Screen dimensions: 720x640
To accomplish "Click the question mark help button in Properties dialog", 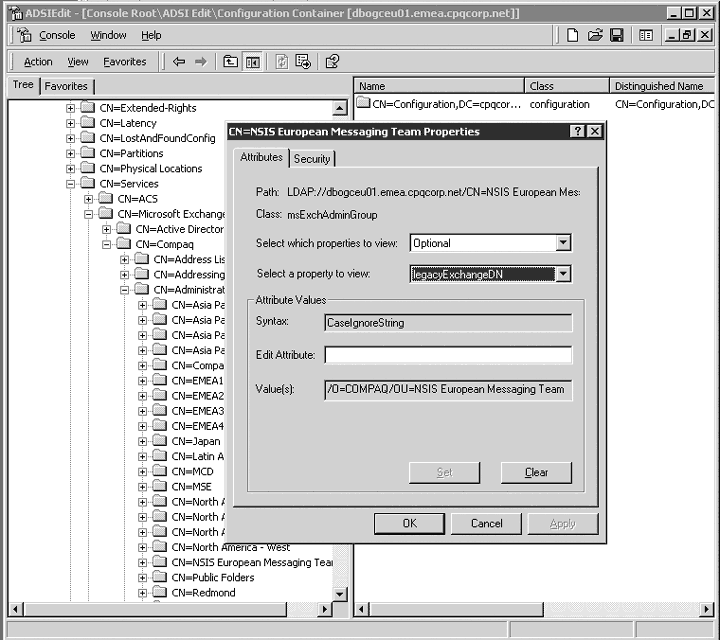I will (x=578, y=132).
